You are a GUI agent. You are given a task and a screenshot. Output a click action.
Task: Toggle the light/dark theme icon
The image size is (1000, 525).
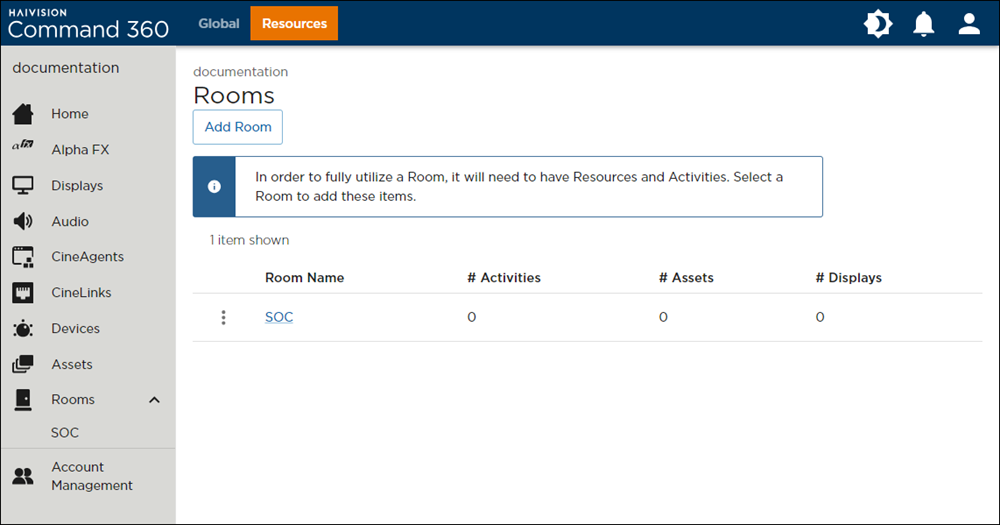tap(878, 24)
